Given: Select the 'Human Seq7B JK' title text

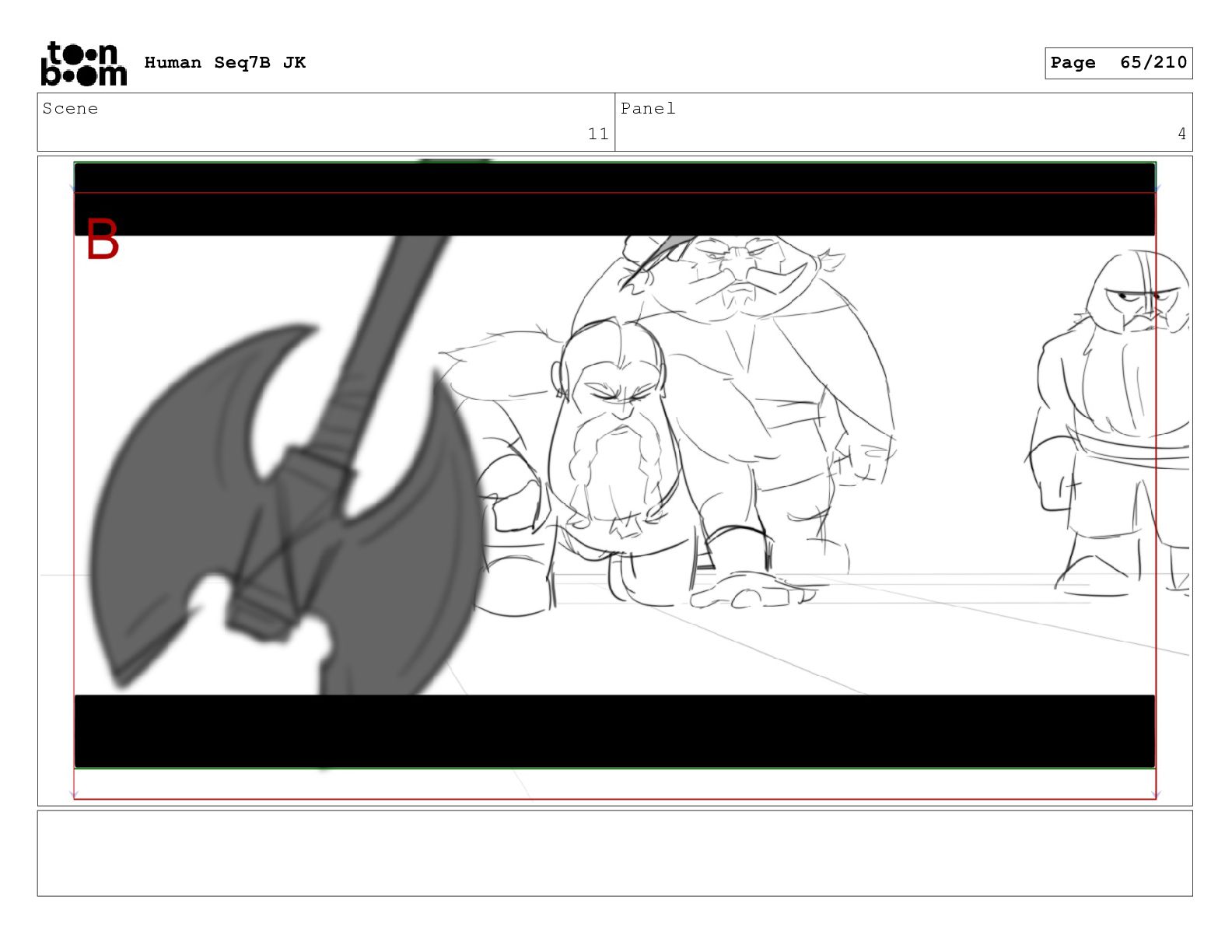Looking at the screenshot, I should tap(225, 63).
